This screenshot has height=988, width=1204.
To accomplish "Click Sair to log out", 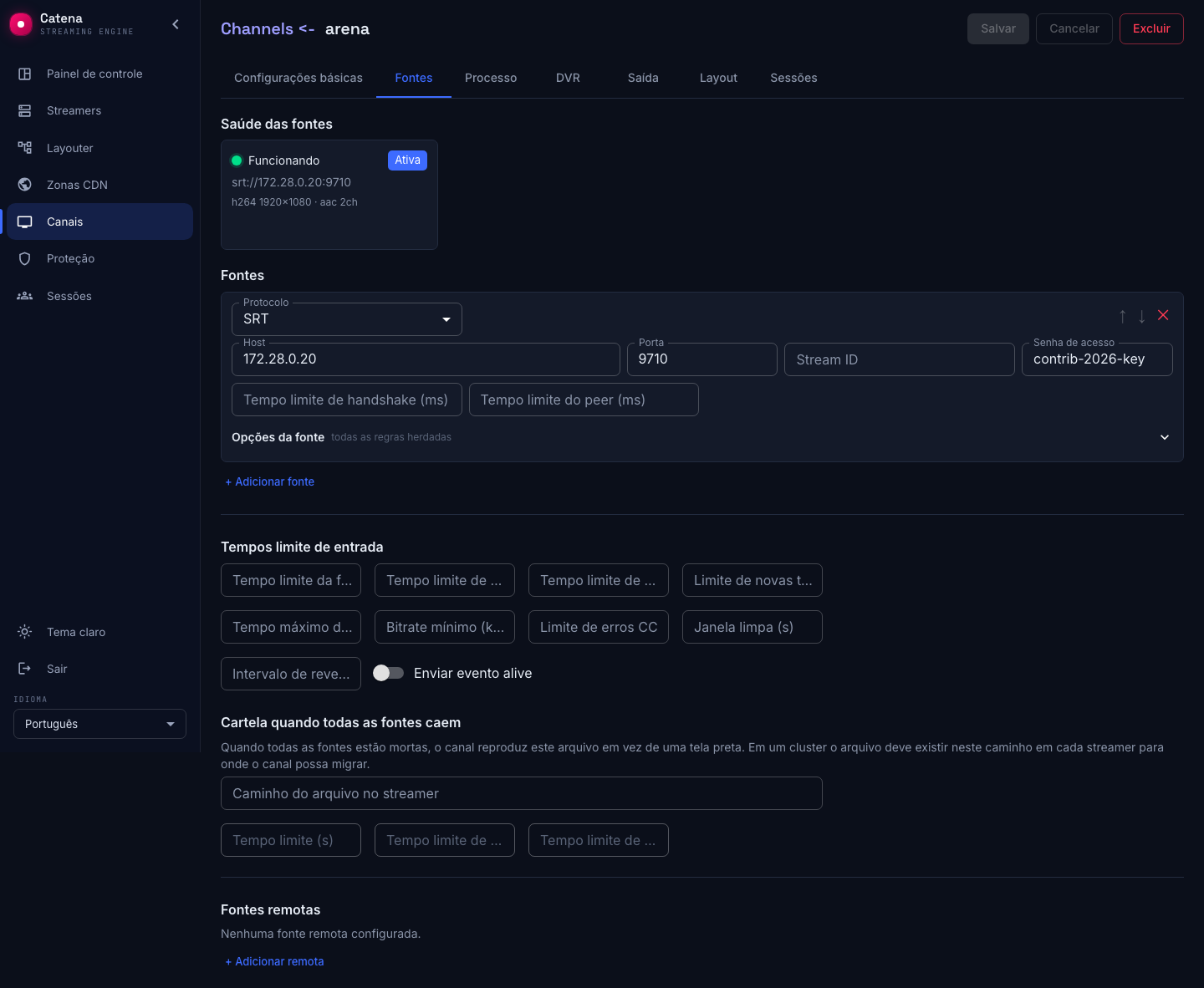I will tap(99, 669).
